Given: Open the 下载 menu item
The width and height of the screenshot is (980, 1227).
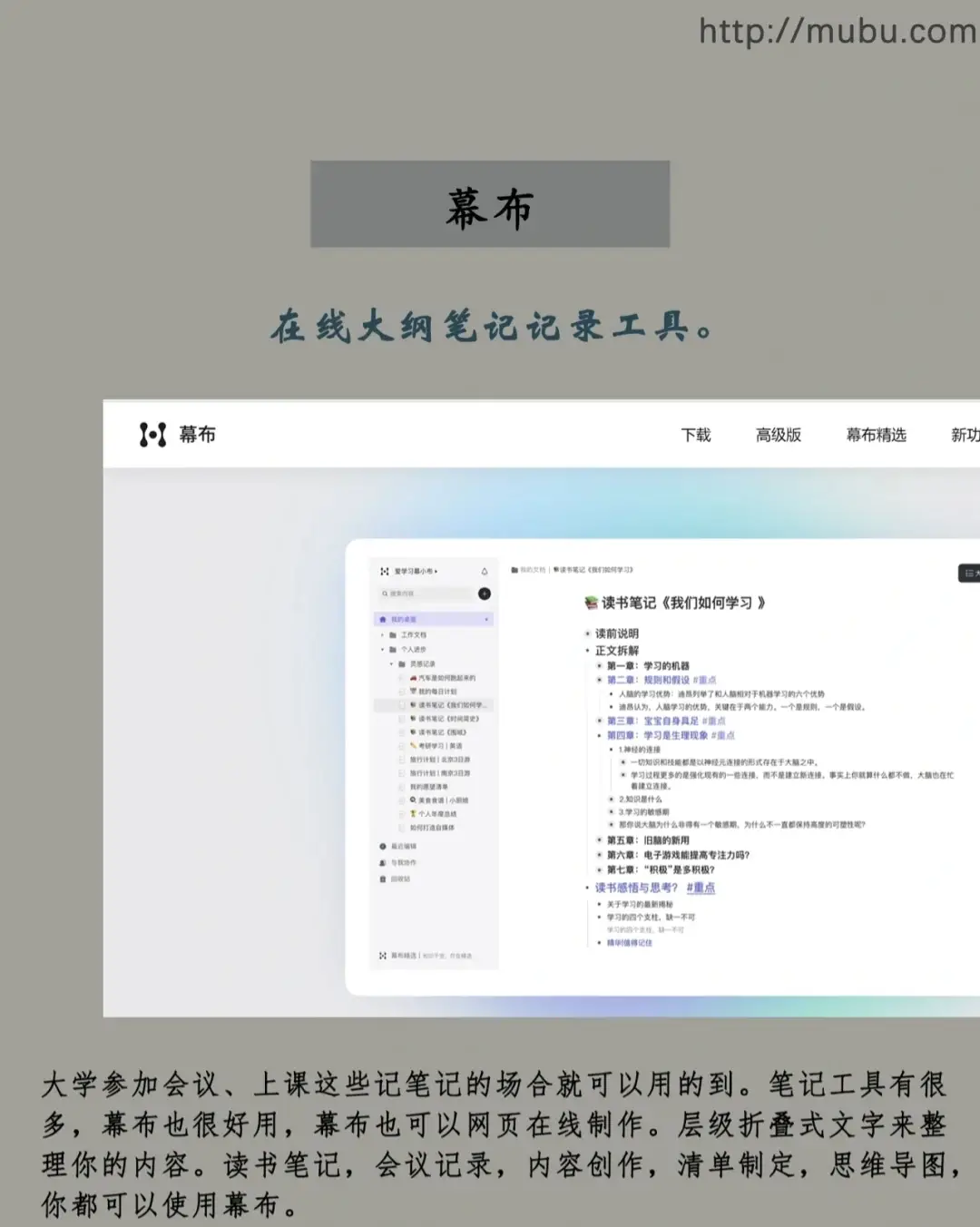Looking at the screenshot, I should 696,436.
